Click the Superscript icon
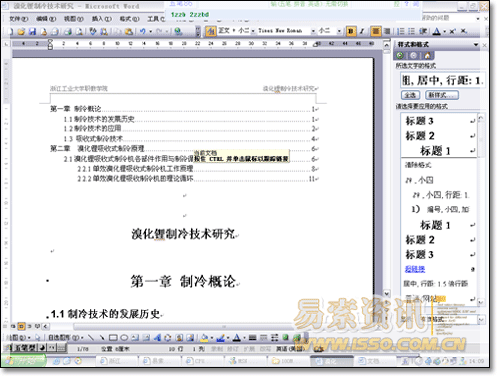The image size is (500, 378). click(x=452, y=31)
